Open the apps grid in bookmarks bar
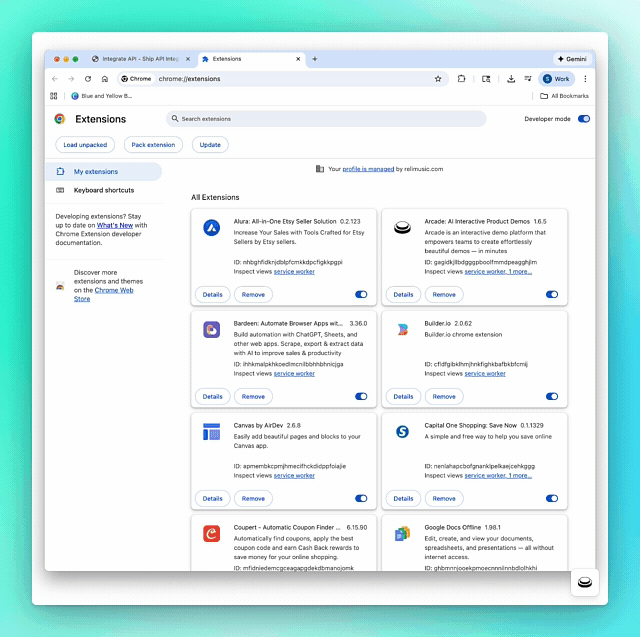 pos(53,96)
